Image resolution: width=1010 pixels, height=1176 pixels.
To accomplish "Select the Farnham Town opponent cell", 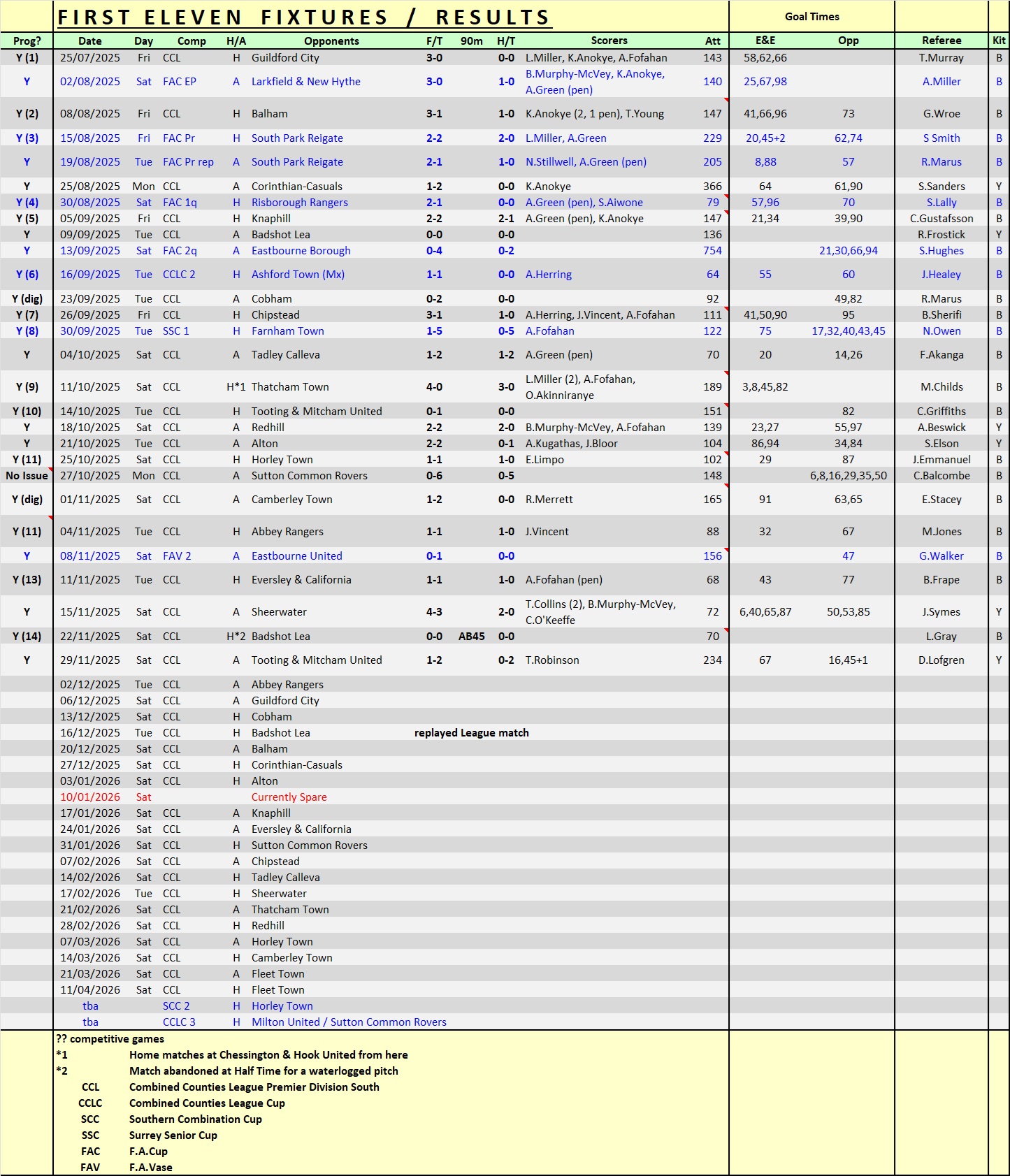I will (287, 331).
